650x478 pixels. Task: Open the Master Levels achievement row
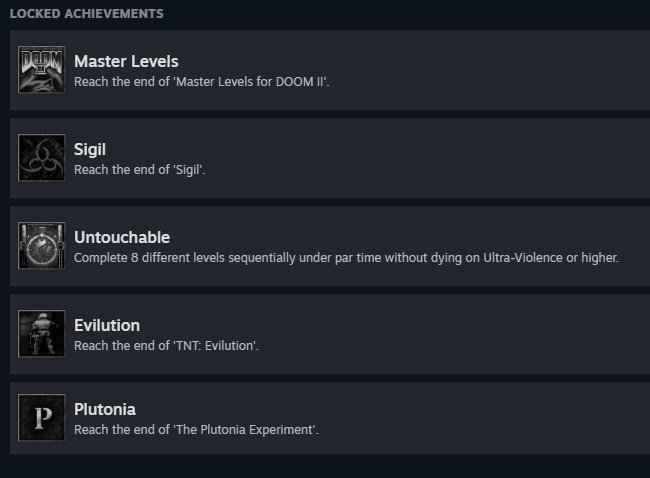[x=330, y=70]
